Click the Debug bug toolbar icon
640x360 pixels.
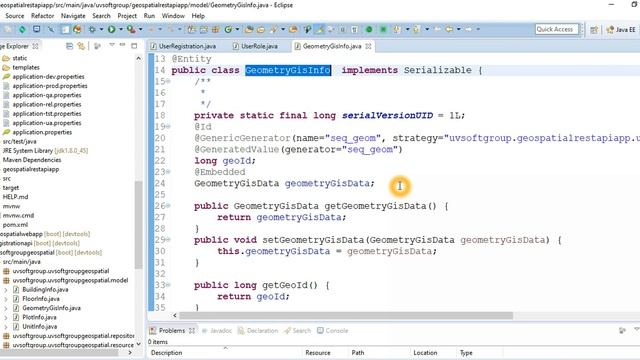coord(92,29)
